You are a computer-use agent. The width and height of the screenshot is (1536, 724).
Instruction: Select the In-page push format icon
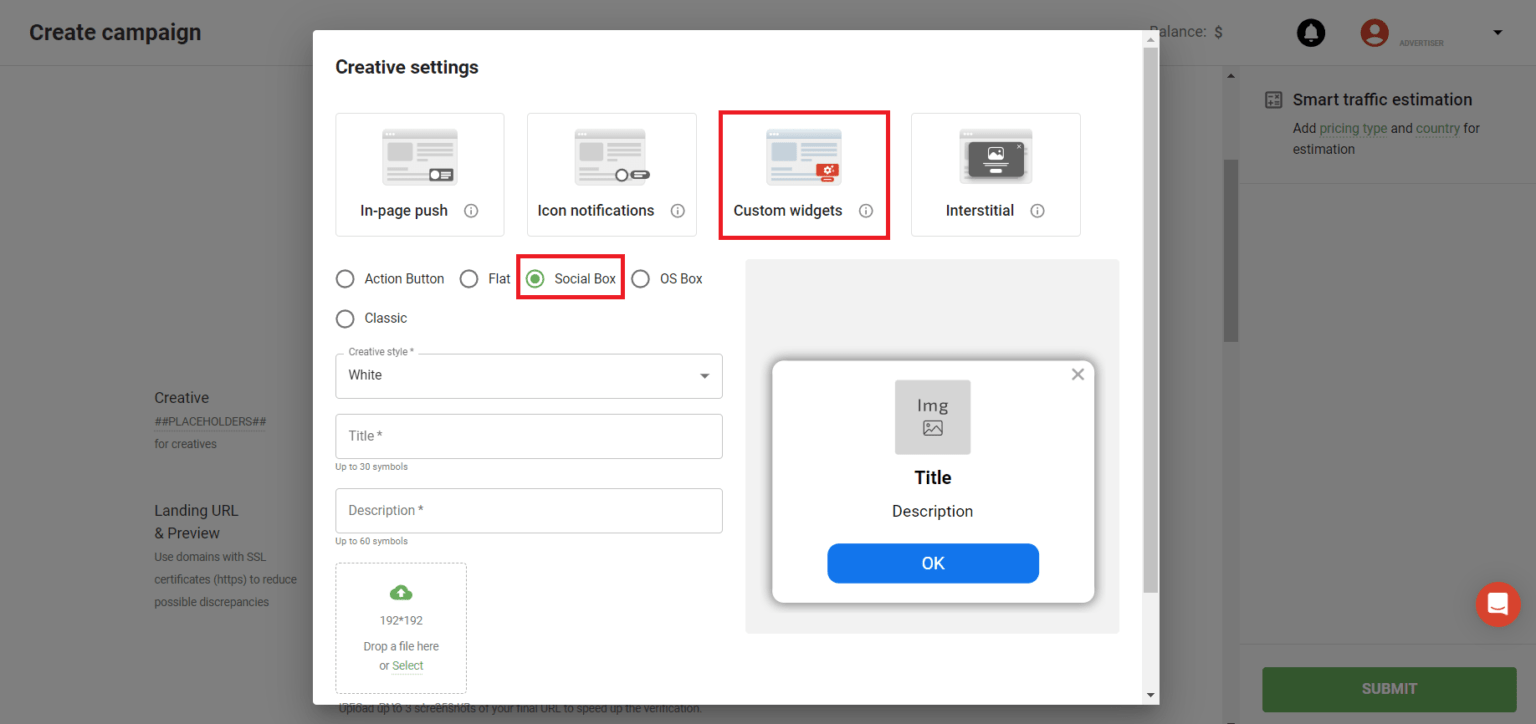point(419,156)
